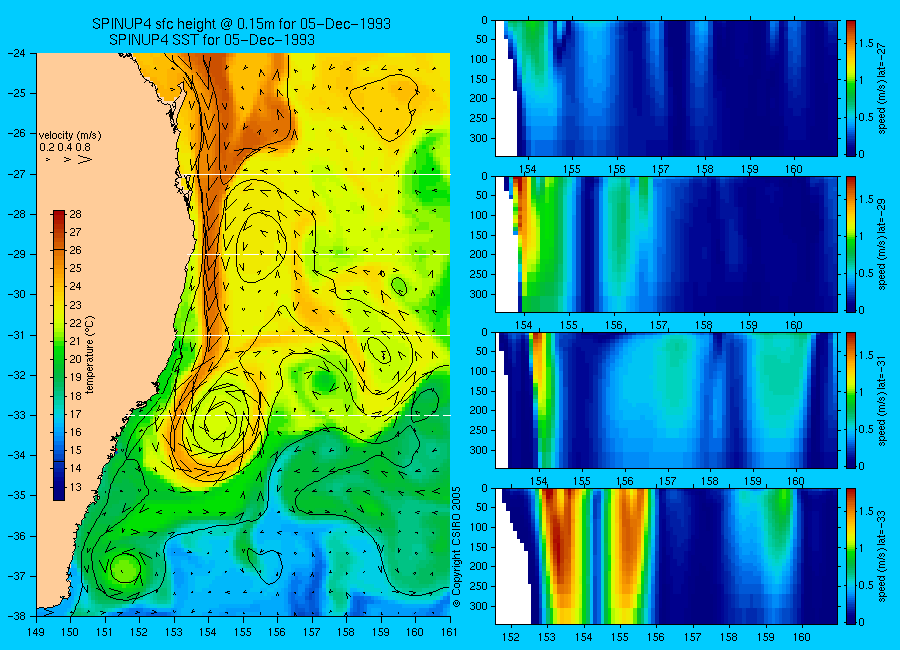Click the '300' depth tick on lat=-29 section
This screenshot has width=900, height=650.
478,294
